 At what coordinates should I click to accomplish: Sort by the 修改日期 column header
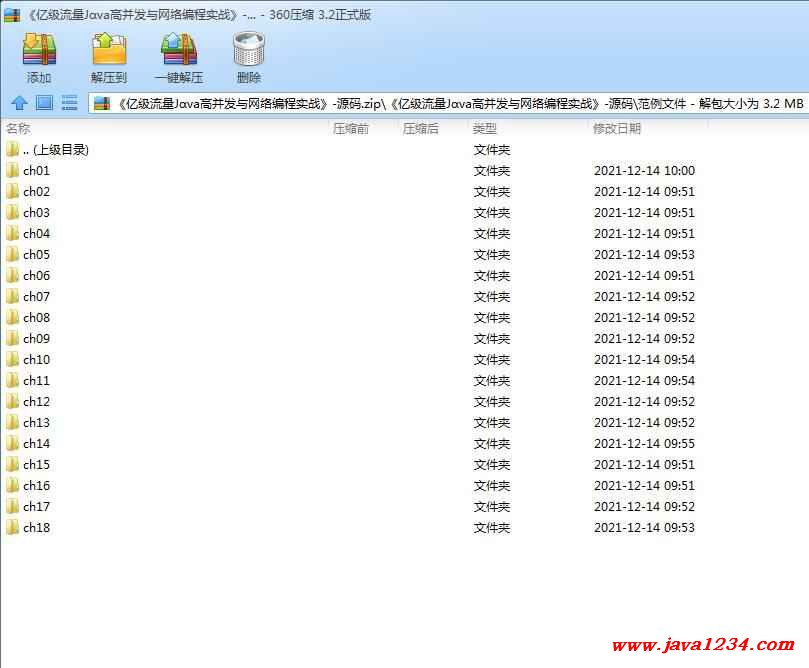[x=616, y=129]
